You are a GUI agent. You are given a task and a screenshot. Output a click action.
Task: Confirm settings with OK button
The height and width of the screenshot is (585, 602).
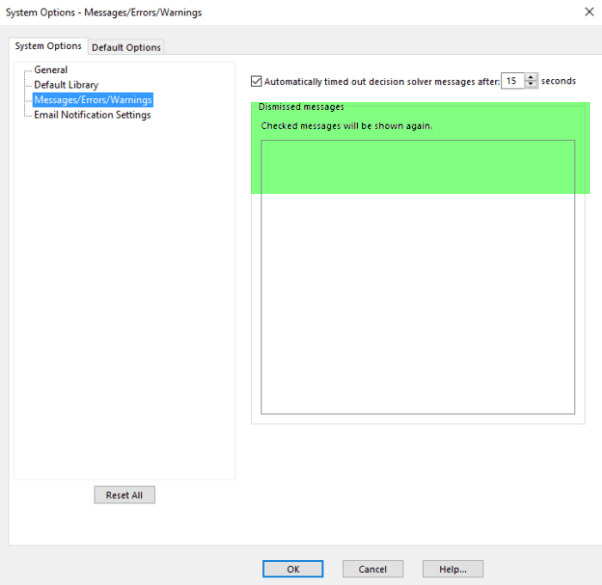(293, 569)
